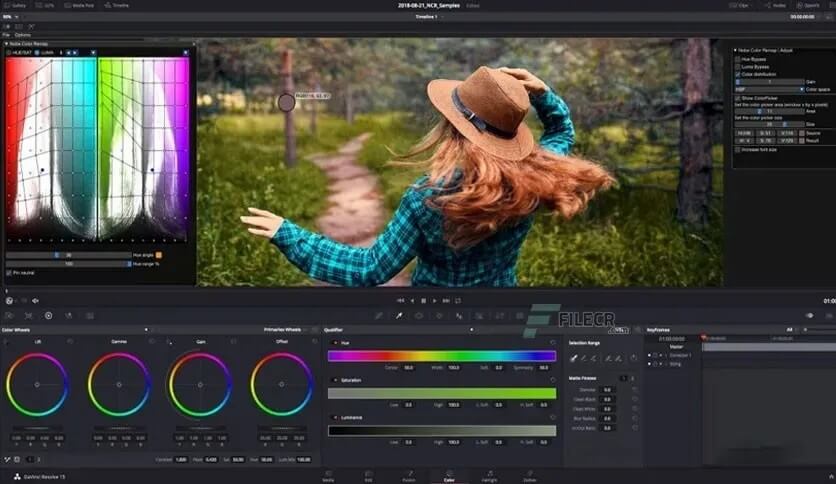Click the Result color swatch
The width and height of the screenshot is (836, 484).
801,140
